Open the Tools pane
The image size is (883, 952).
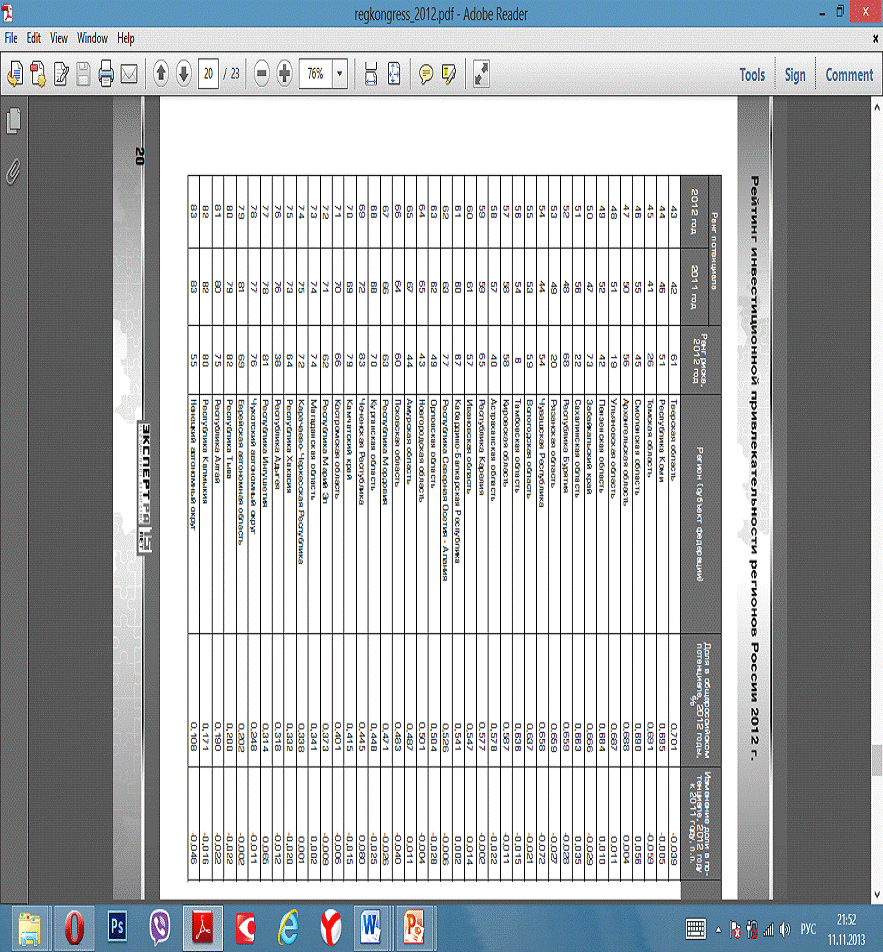point(752,75)
